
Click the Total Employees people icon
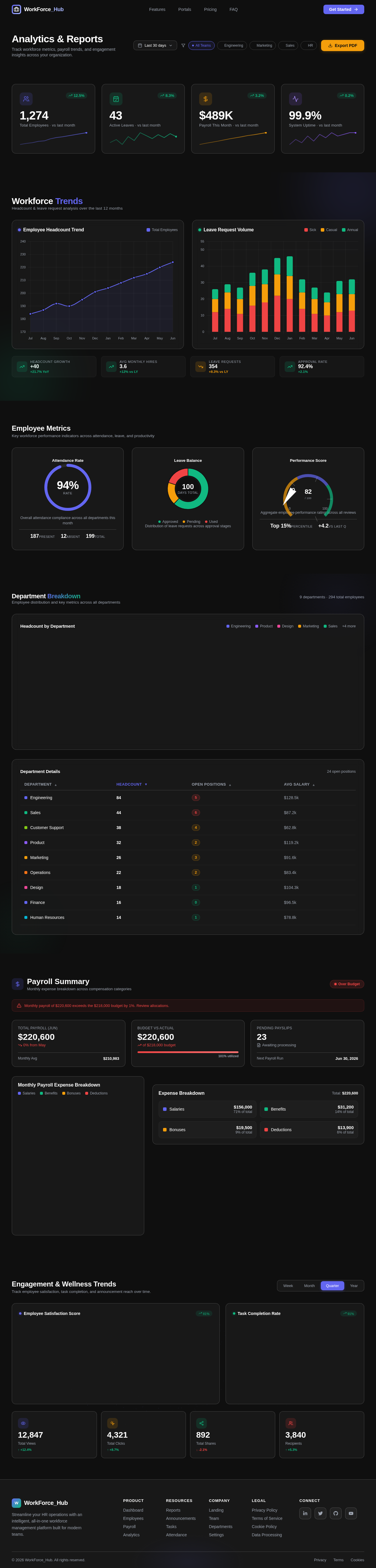(x=26, y=99)
